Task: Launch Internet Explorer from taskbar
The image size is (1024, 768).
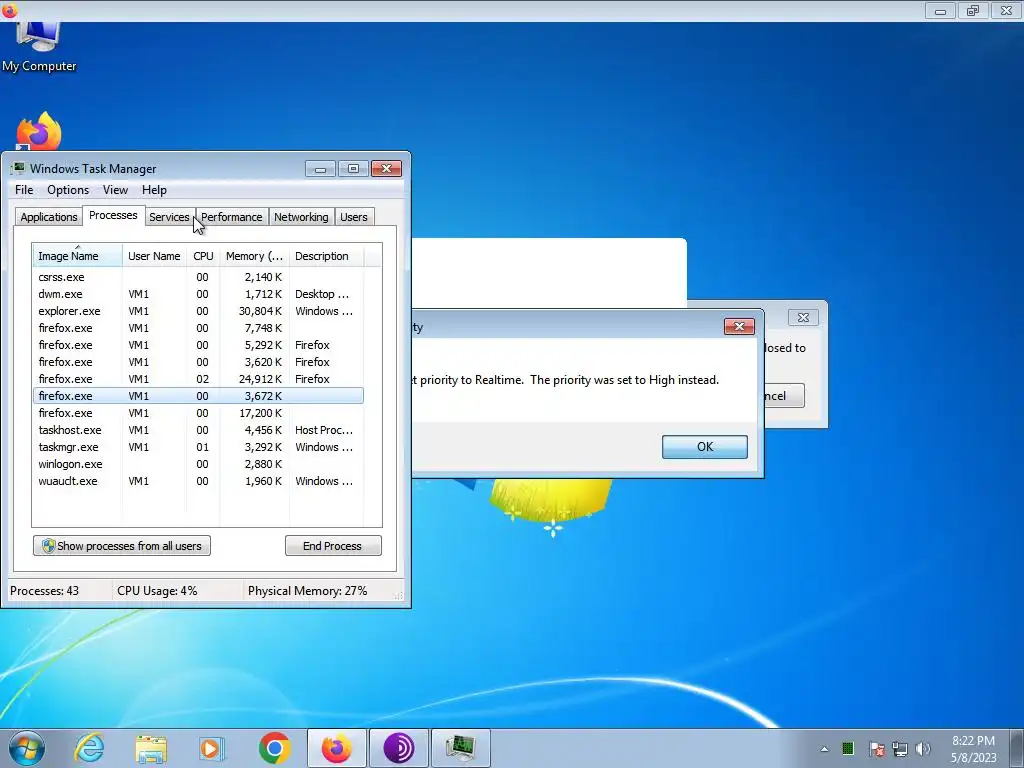Action: (x=89, y=748)
